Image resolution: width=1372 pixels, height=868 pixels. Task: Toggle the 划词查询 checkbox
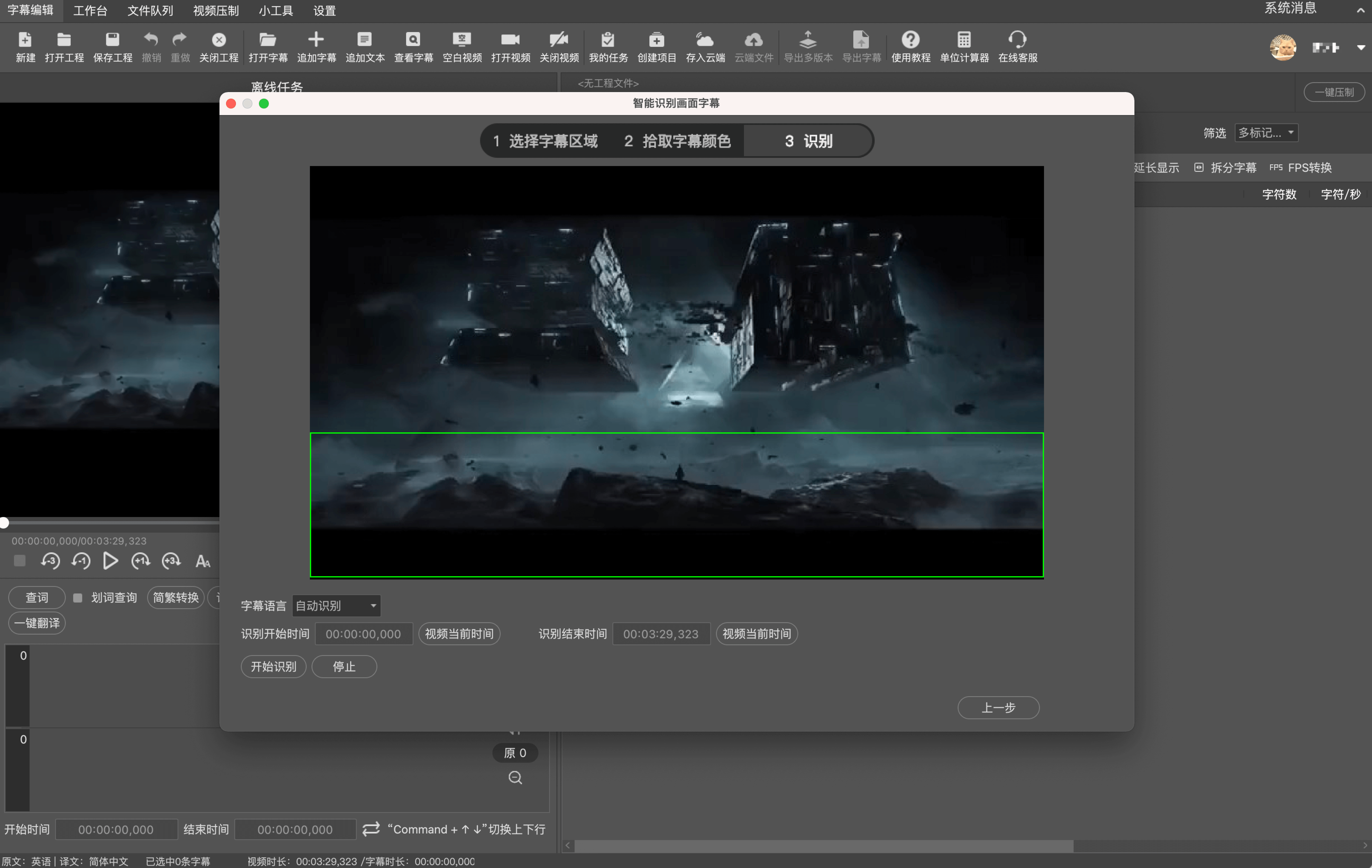78,598
